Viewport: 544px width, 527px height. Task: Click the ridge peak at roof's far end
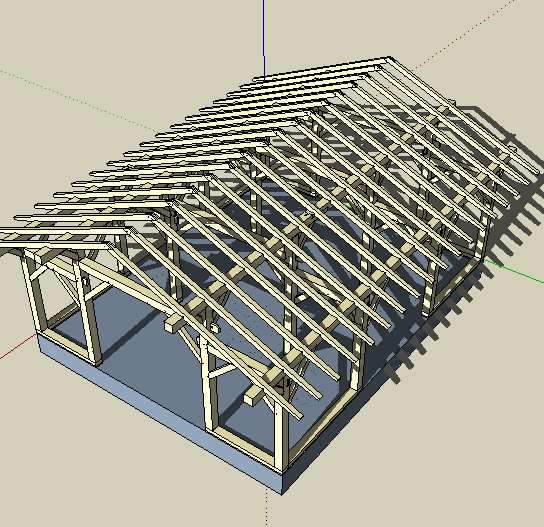pyautogui.click(x=388, y=59)
